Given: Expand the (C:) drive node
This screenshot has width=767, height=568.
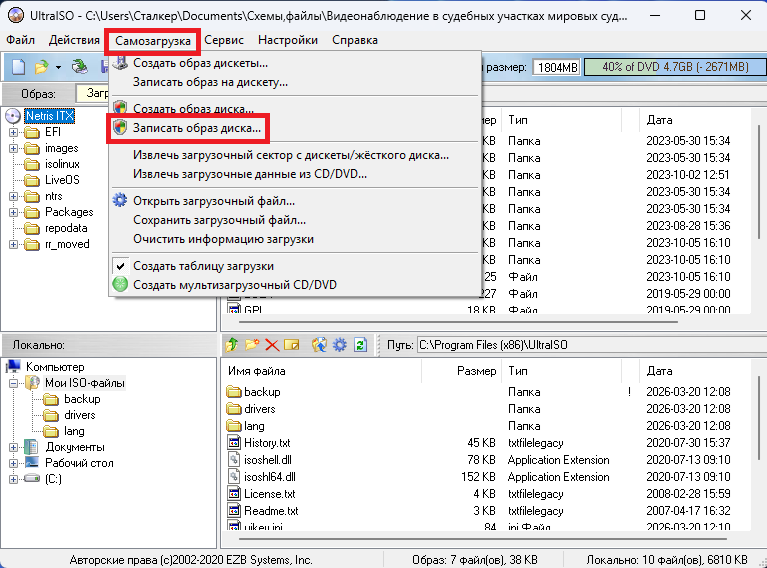Looking at the screenshot, I should [13, 479].
